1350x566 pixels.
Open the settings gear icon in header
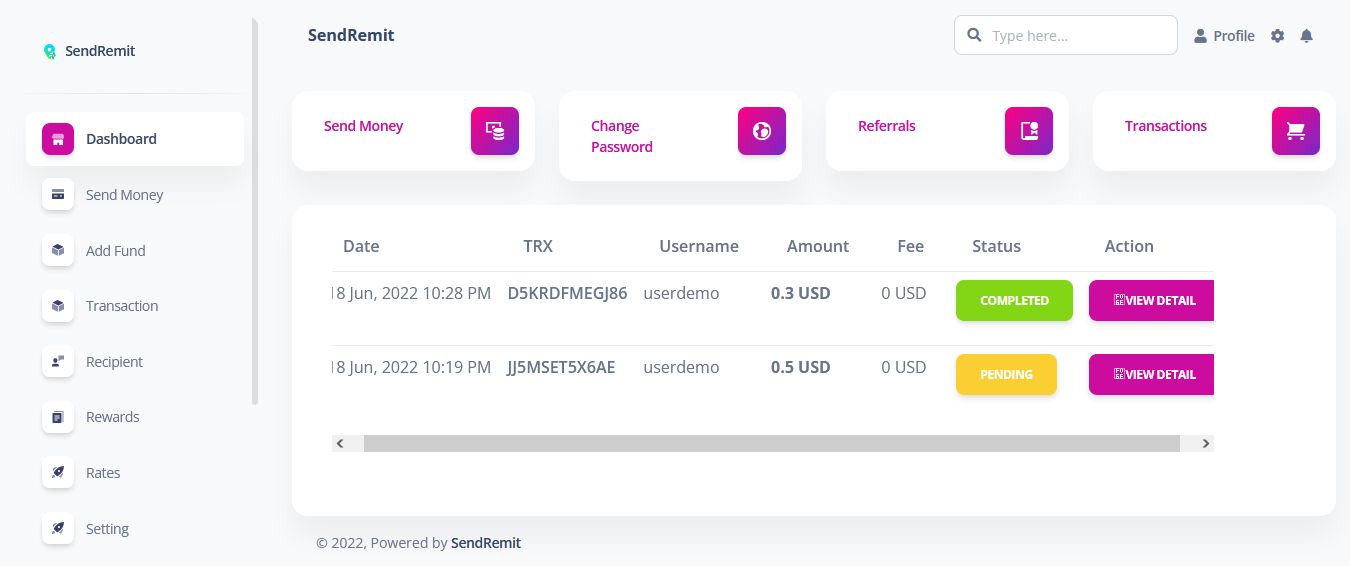[1277, 36]
